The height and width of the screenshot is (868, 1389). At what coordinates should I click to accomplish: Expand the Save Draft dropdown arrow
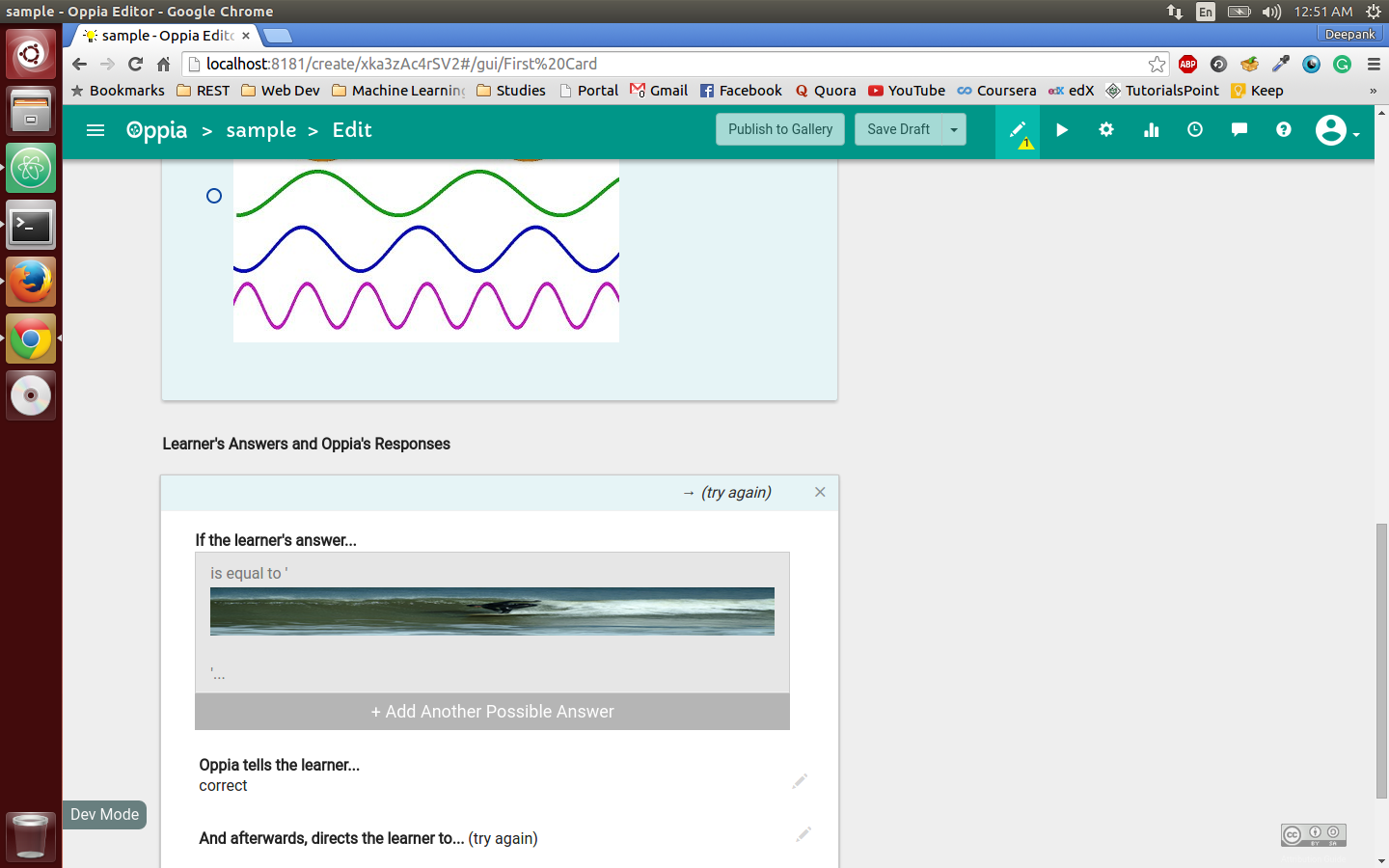point(954,129)
